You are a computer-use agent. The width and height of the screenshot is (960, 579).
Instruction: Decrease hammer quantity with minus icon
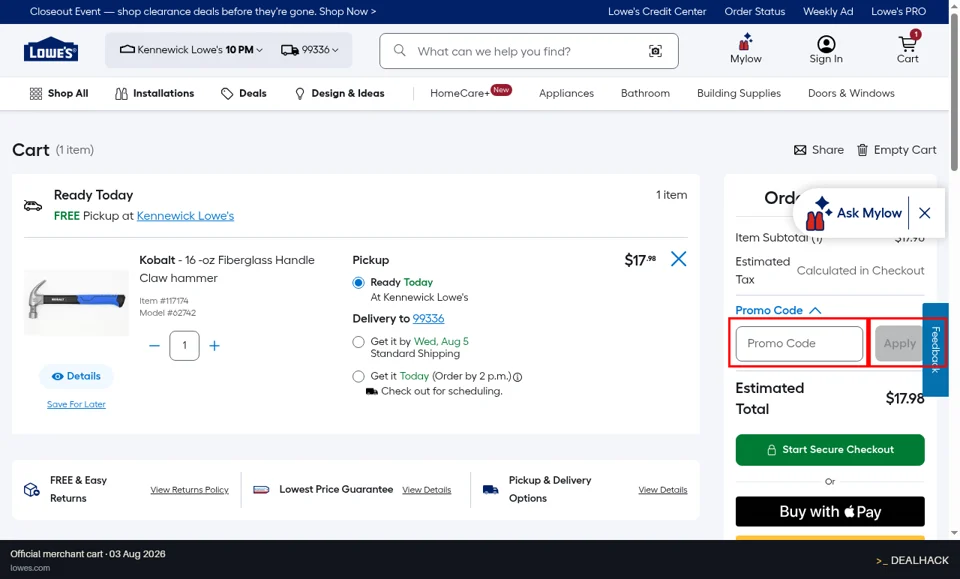coord(154,346)
